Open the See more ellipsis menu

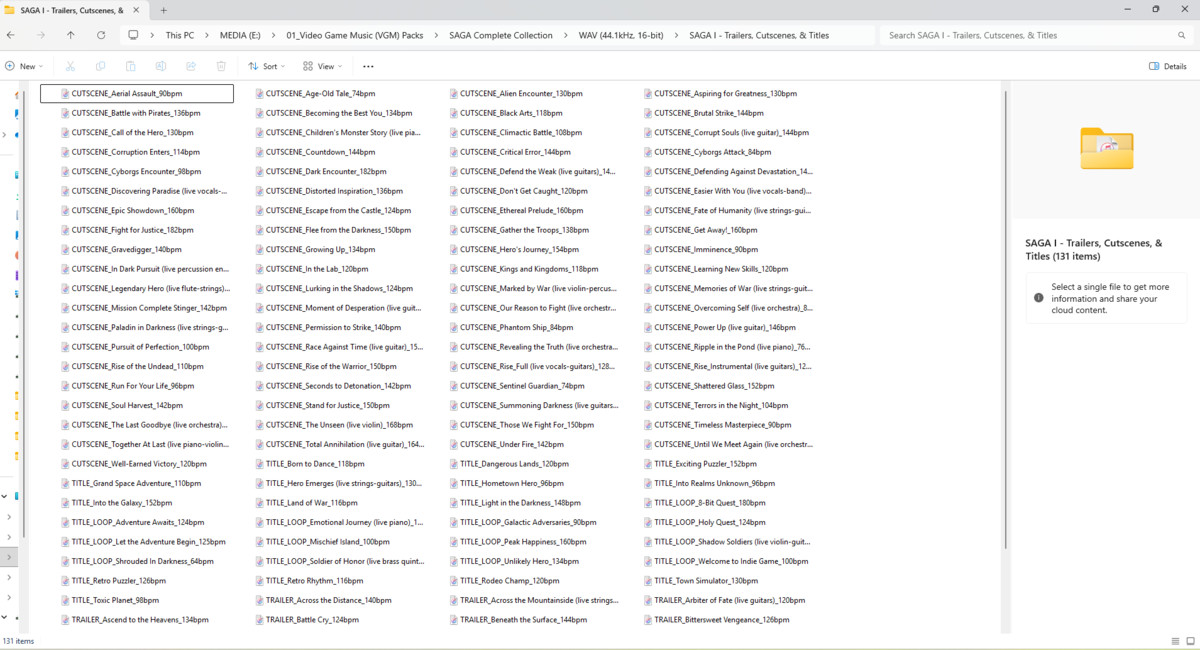pyautogui.click(x=368, y=66)
